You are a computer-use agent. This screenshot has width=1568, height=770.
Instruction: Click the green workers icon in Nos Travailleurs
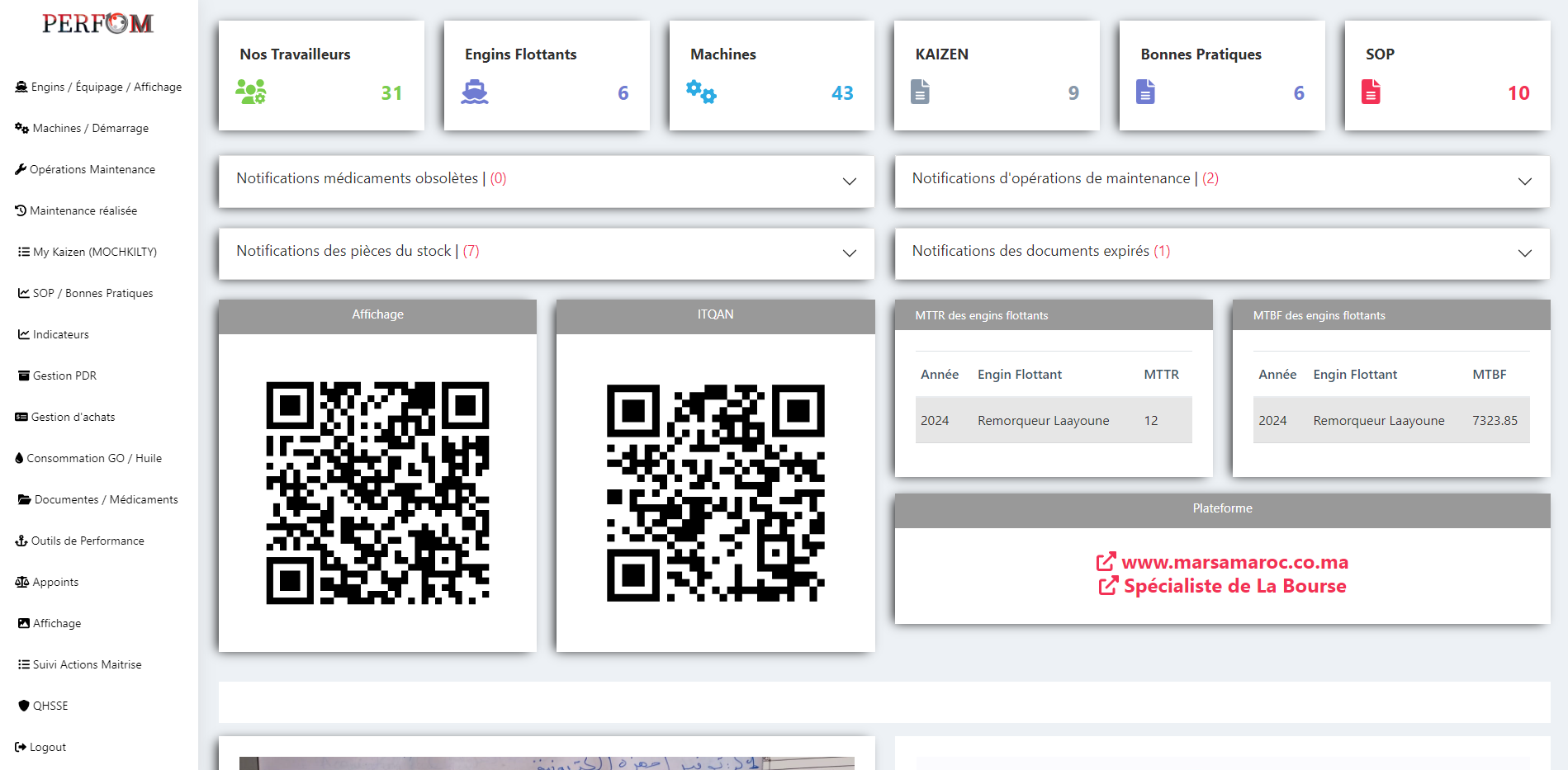(x=251, y=92)
